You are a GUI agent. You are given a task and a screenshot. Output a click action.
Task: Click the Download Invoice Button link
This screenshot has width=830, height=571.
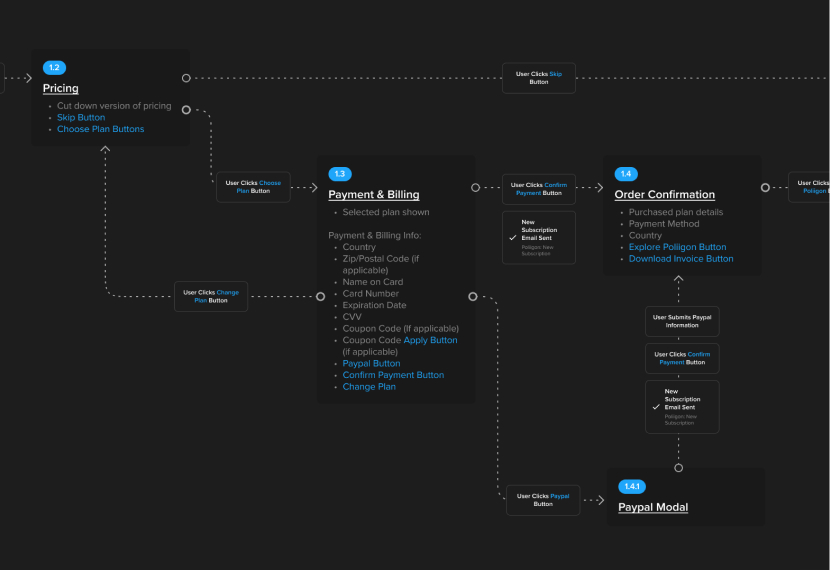tap(681, 259)
